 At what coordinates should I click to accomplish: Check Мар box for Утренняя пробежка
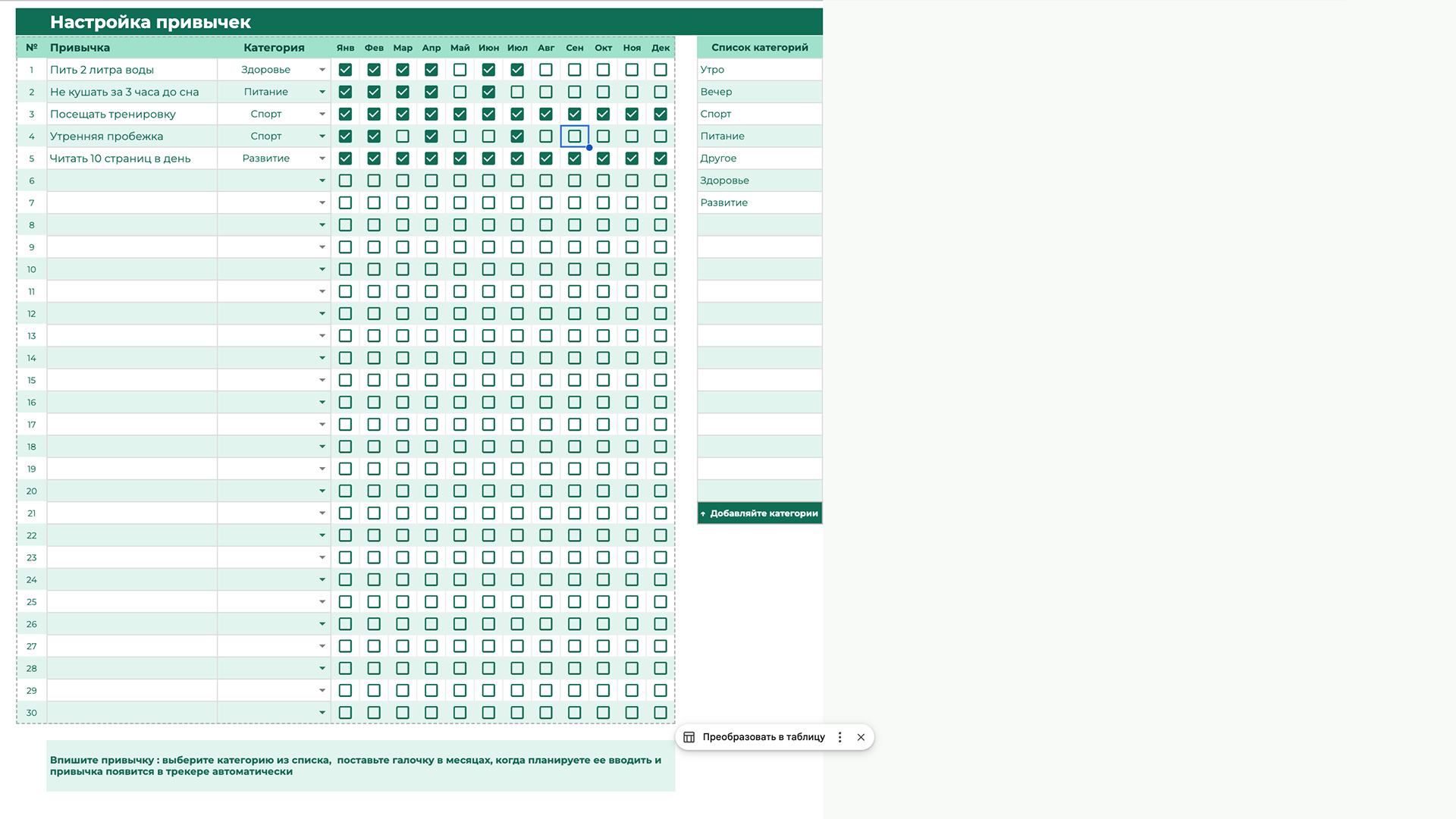point(403,136)
